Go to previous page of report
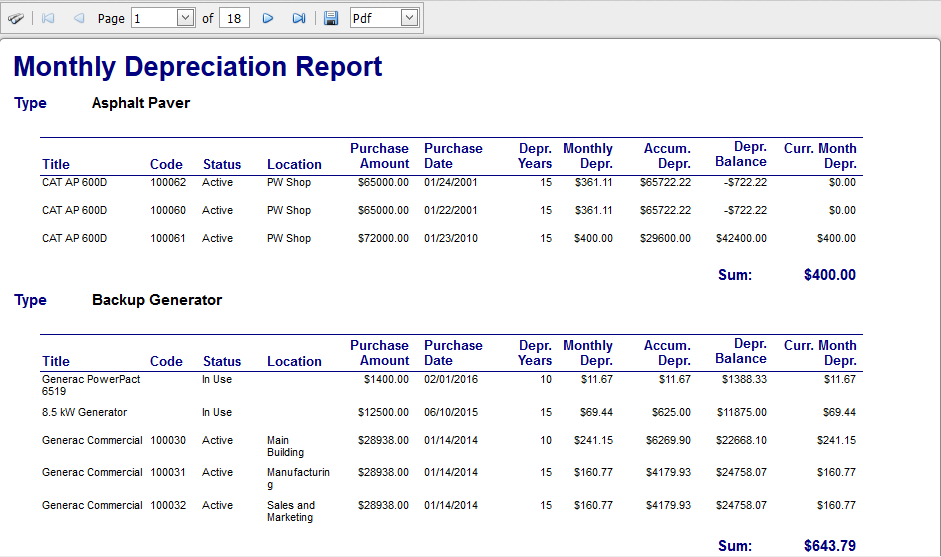 pyautogui.click(x=79, y=19)
